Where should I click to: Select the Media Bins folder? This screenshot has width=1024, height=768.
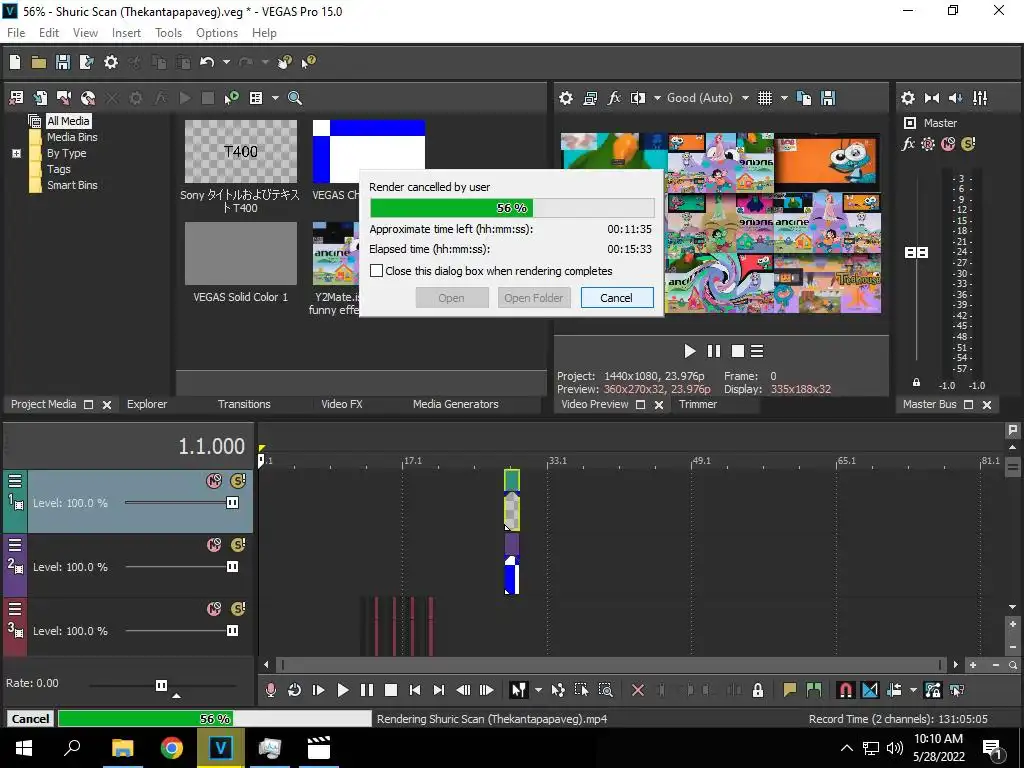72,137
